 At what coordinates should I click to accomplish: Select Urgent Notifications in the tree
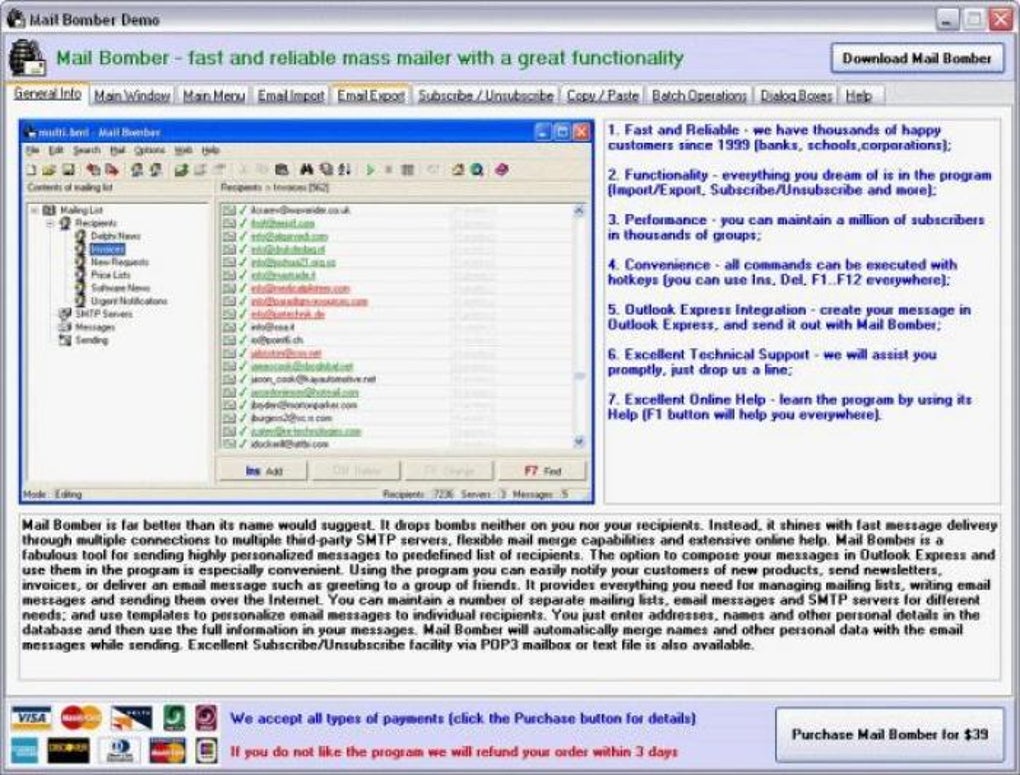(x=129, y=301)
